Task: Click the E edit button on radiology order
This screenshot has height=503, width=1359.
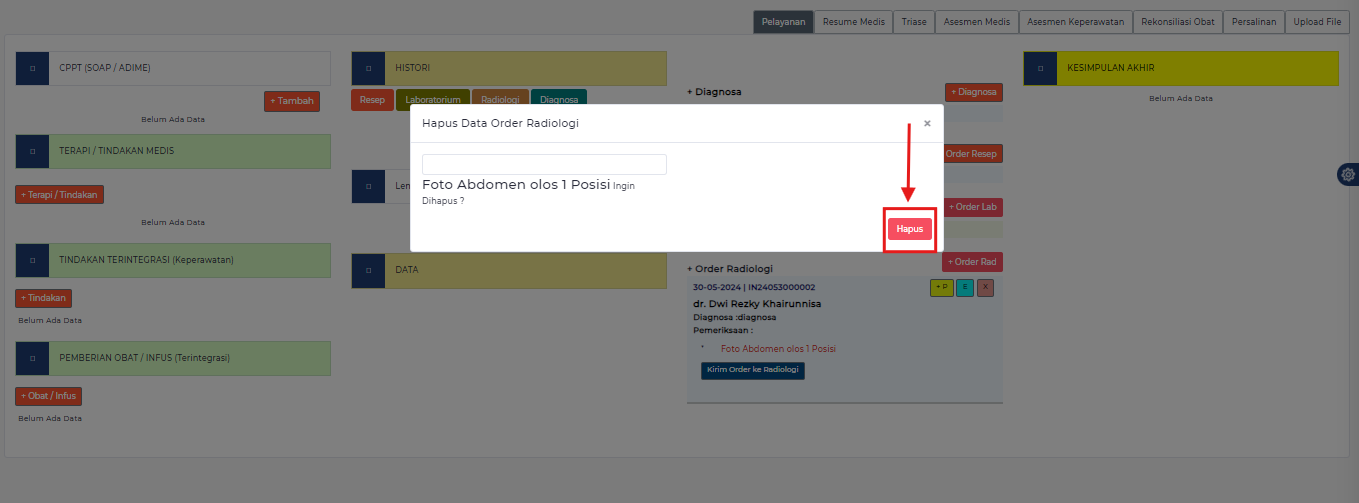Action: point(964,288)
